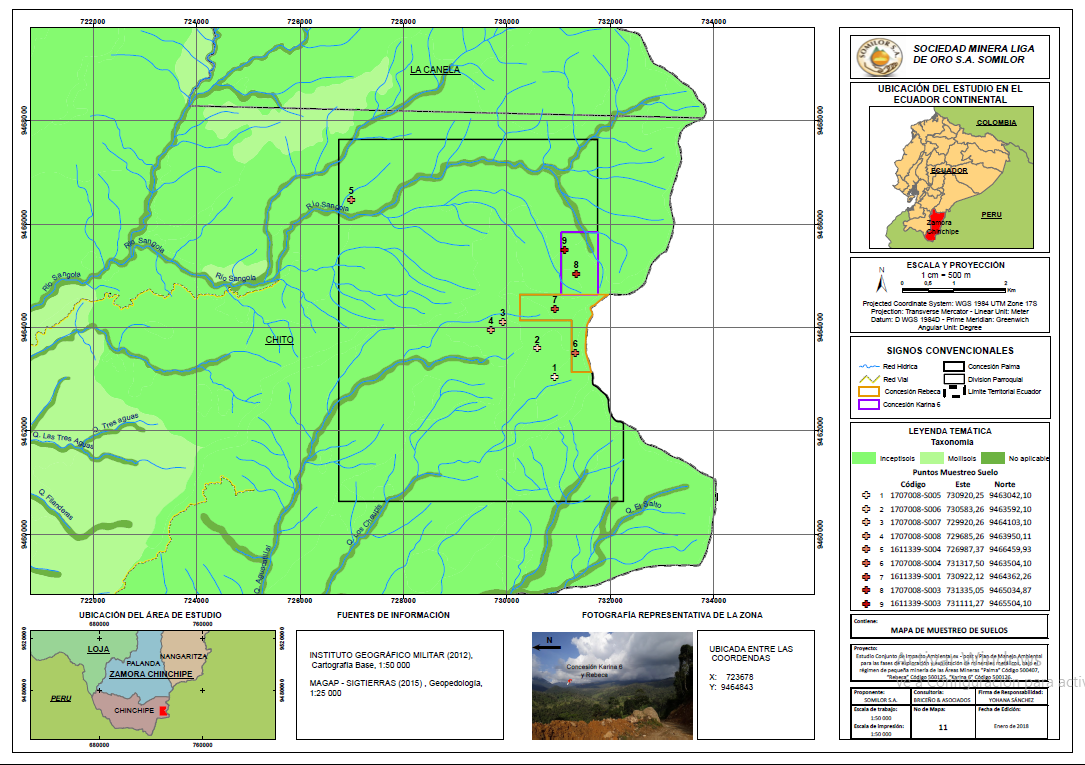Screen dimensions: 1085x765
Task: Click the purple Concesión Karina 6 legend symbol
Action: click(868, 404)
